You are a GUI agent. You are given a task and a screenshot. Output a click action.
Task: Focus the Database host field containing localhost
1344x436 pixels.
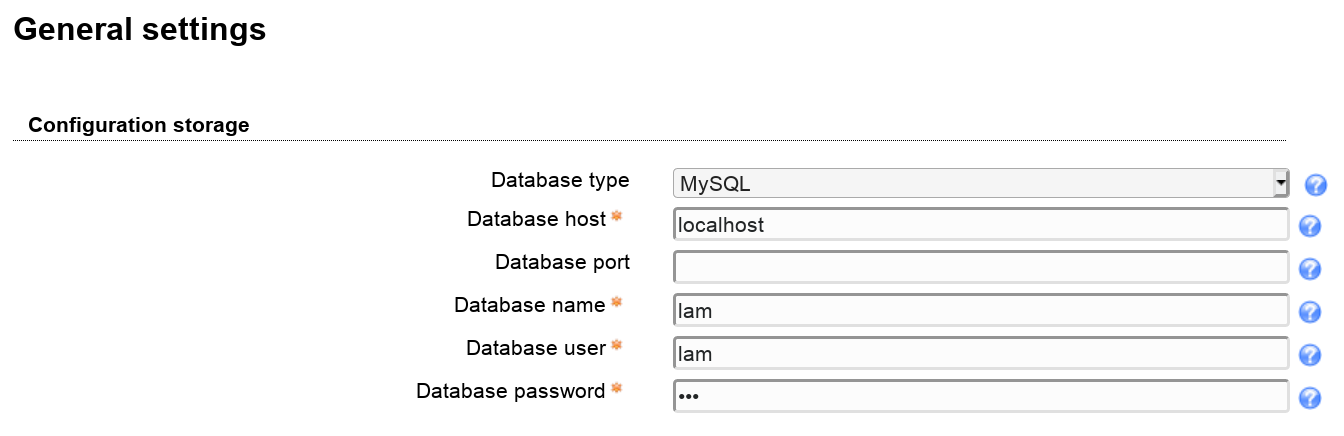coord(981,224)
